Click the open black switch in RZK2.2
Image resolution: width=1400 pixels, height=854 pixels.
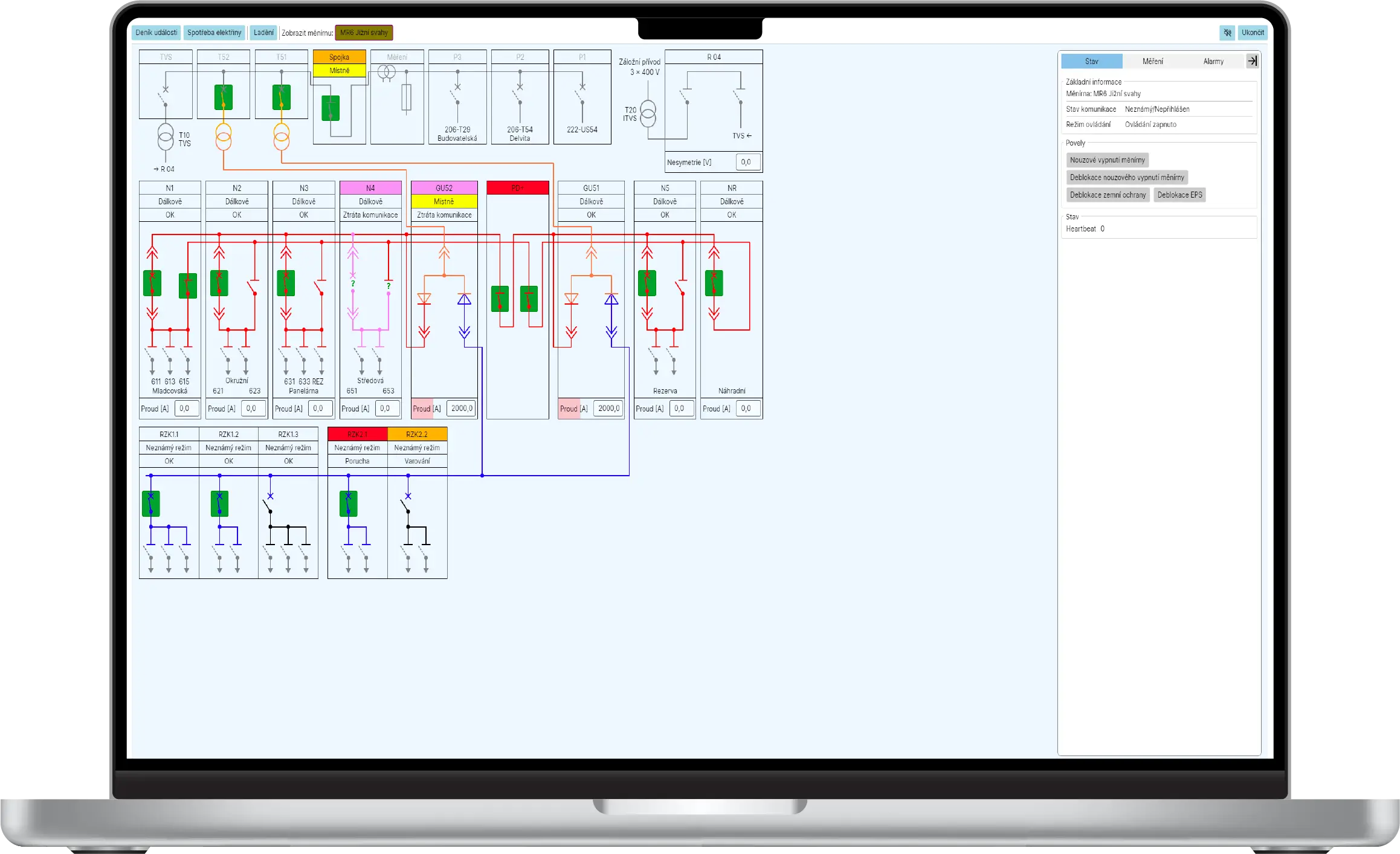click(406, 503)
